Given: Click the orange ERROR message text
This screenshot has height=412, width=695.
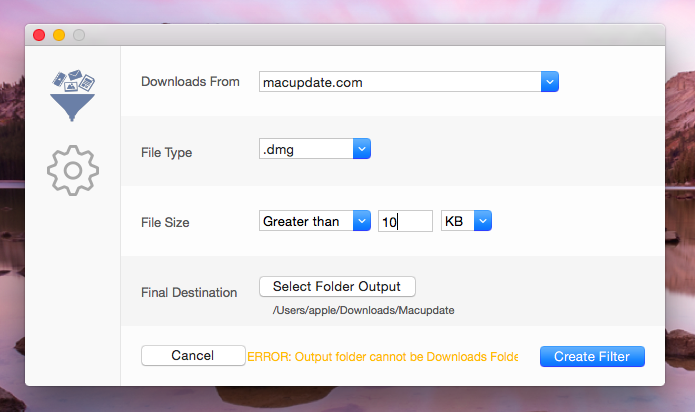Looking at the screenshot, I should 383,357.
